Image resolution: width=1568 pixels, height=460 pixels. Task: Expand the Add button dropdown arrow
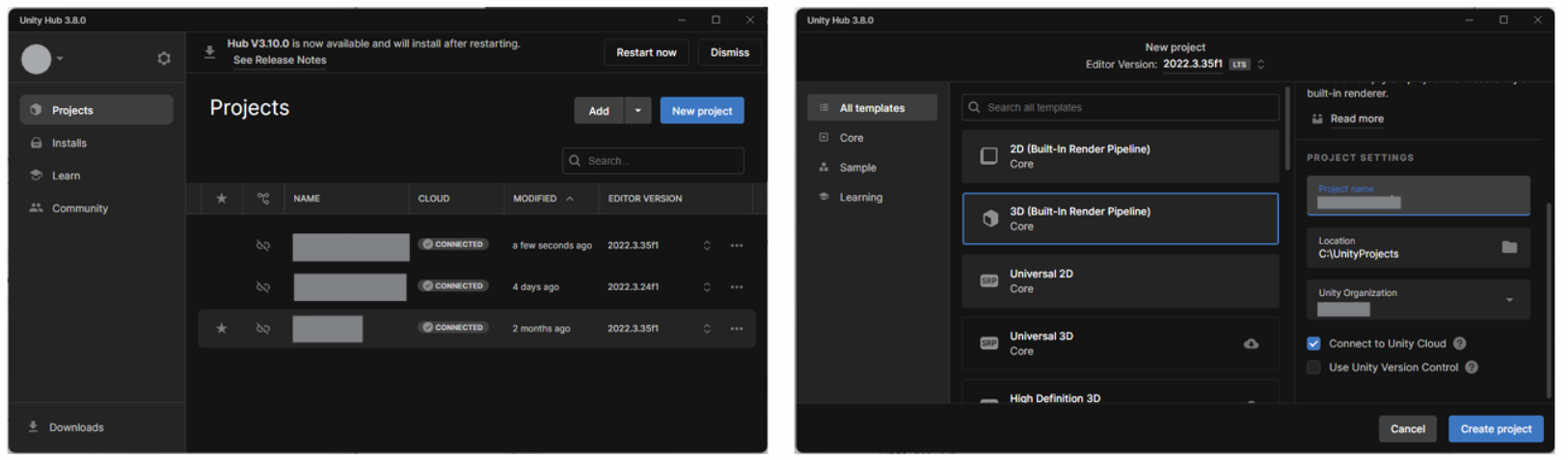coord(637,111)
